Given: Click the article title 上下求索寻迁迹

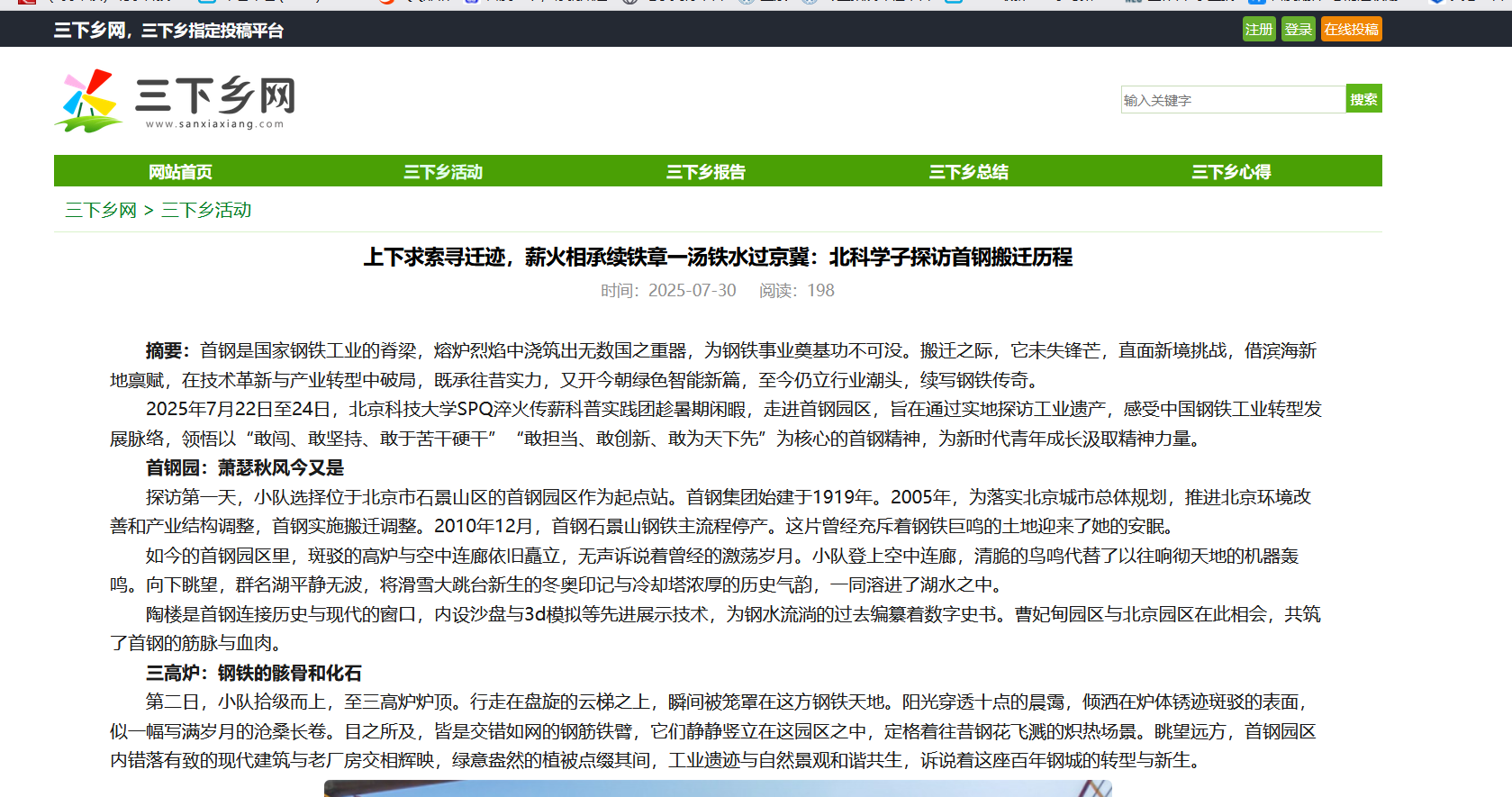Looking at the screenshot, I should [x=718, y=258].
